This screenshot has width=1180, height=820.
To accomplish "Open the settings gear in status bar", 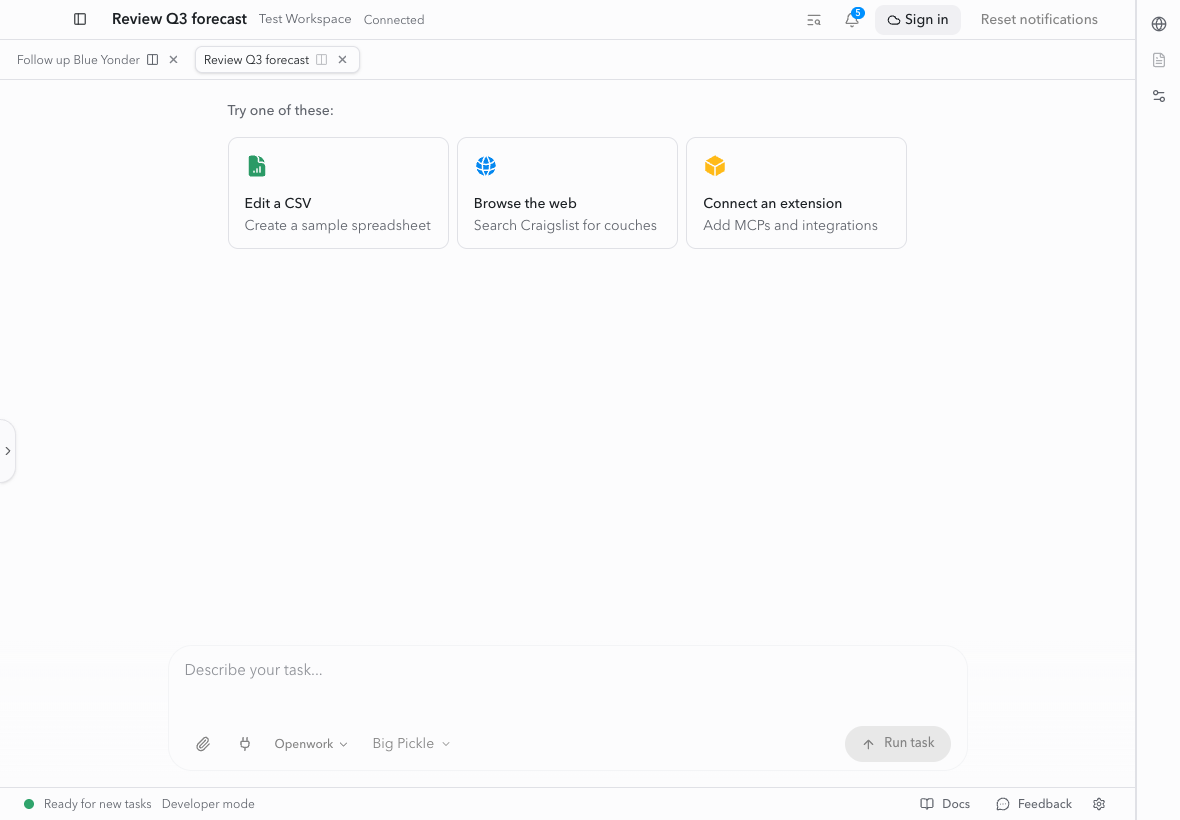I will [x=1099, y=804].
